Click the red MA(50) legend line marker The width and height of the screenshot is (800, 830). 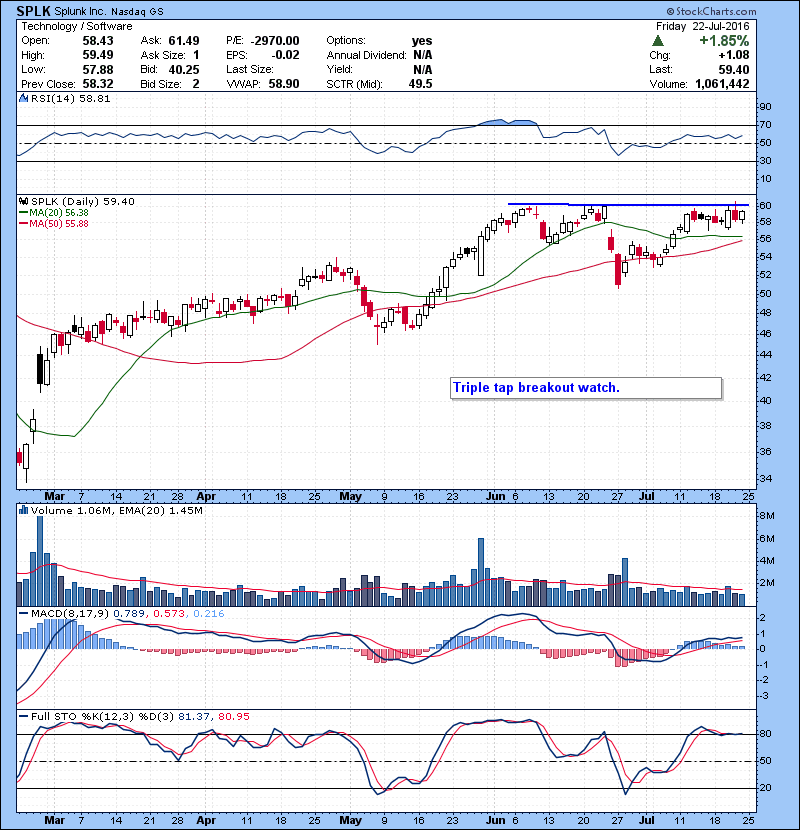[23, 223]
